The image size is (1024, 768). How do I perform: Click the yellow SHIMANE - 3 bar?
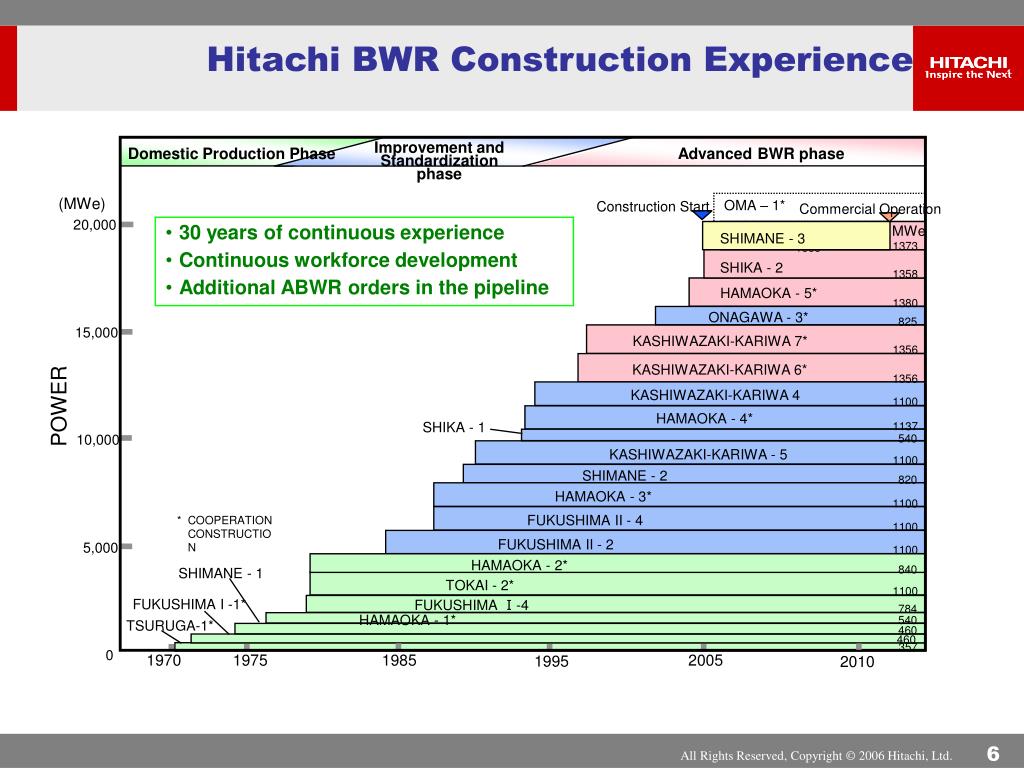point(796,236)
